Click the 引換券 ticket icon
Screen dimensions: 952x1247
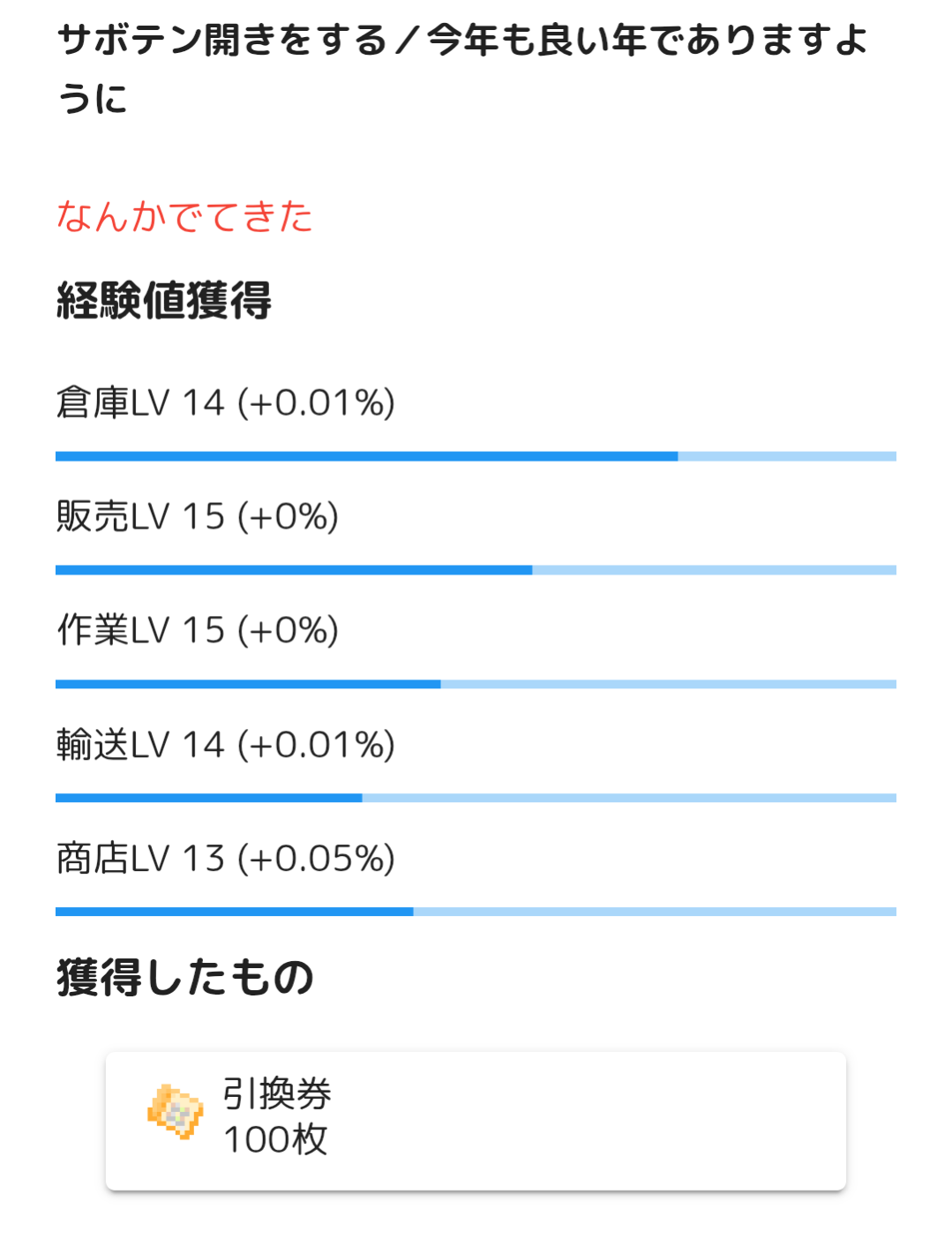coord(175,1112)
